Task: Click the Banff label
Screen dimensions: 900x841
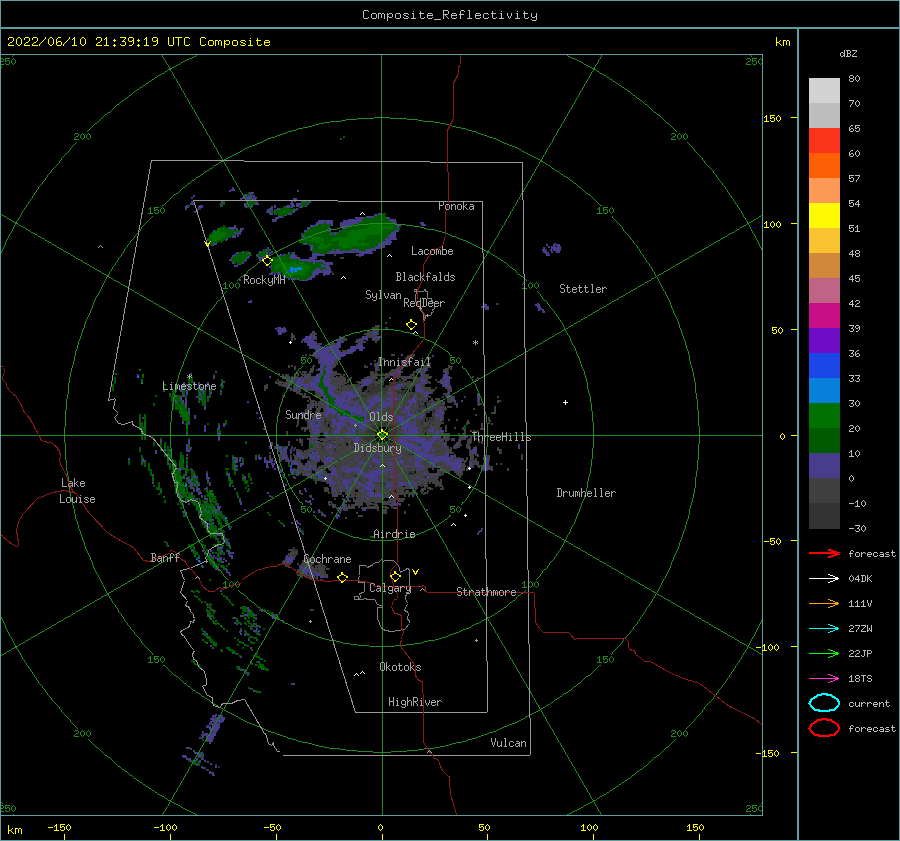Action: 165,557
